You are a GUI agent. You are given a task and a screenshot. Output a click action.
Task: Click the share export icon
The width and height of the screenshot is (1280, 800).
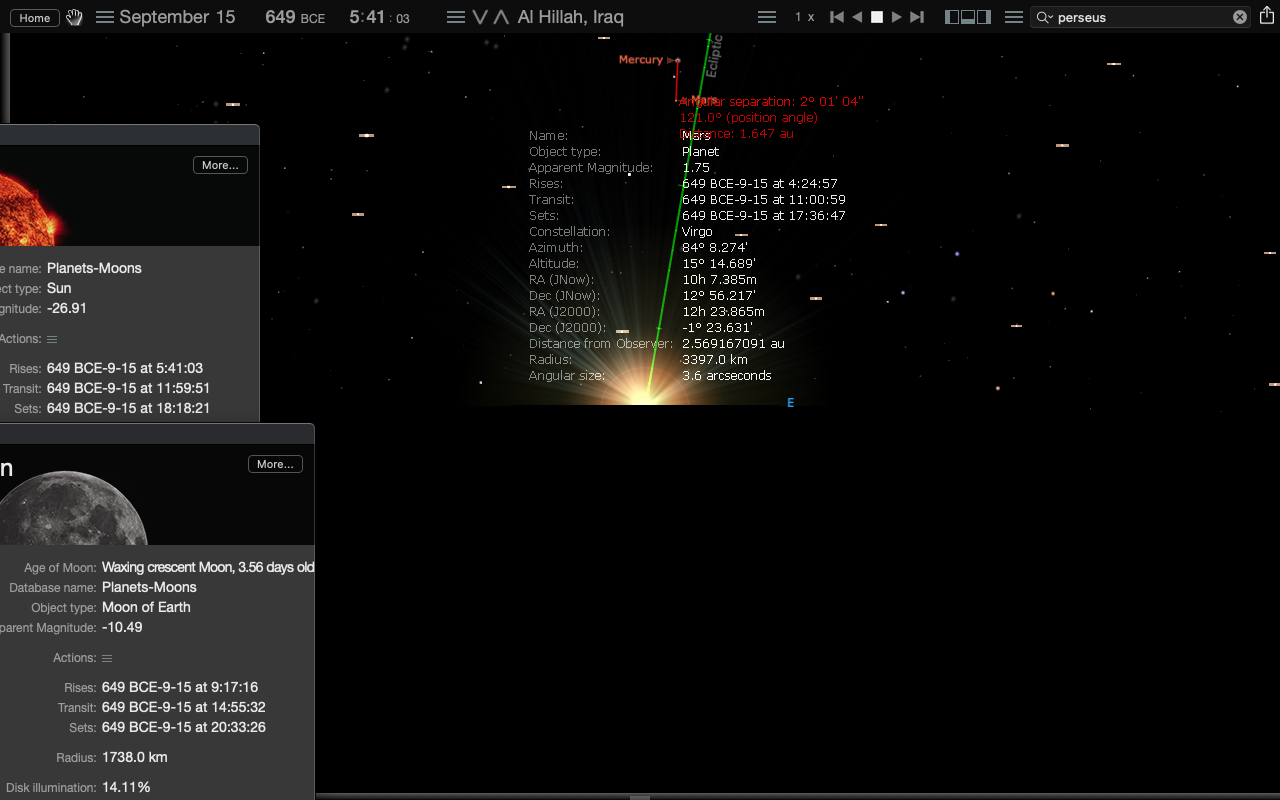1268,17
